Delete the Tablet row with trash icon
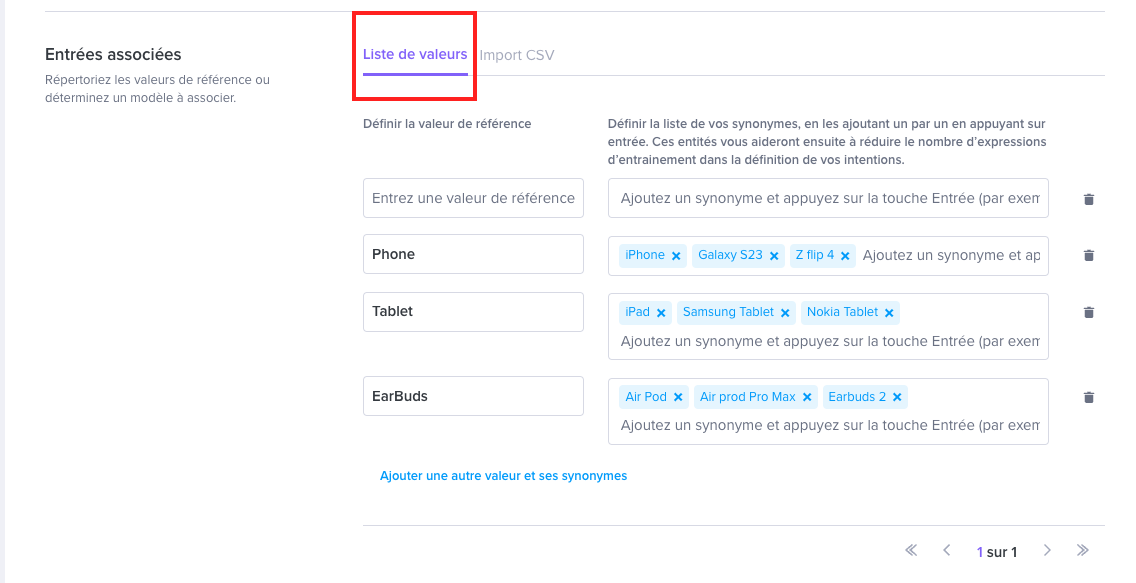 click(x=1088, y=312)
